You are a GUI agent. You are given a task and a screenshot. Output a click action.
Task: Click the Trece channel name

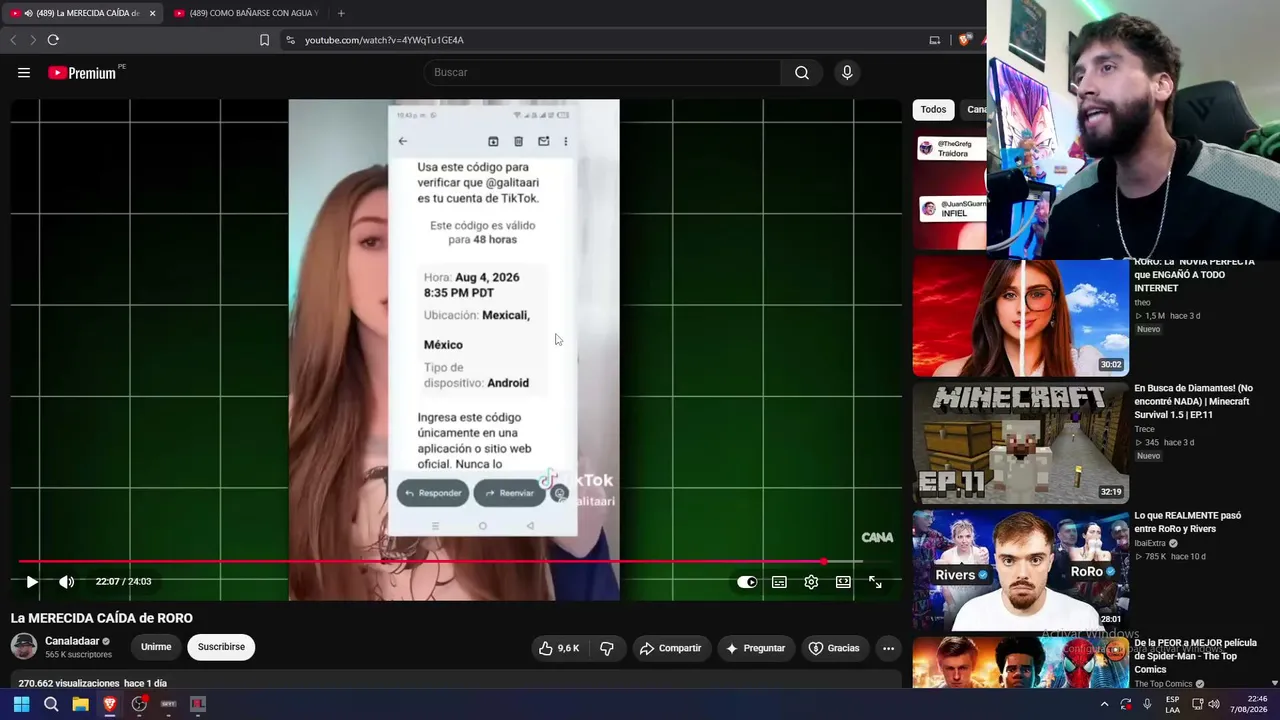click(1144, 429)
